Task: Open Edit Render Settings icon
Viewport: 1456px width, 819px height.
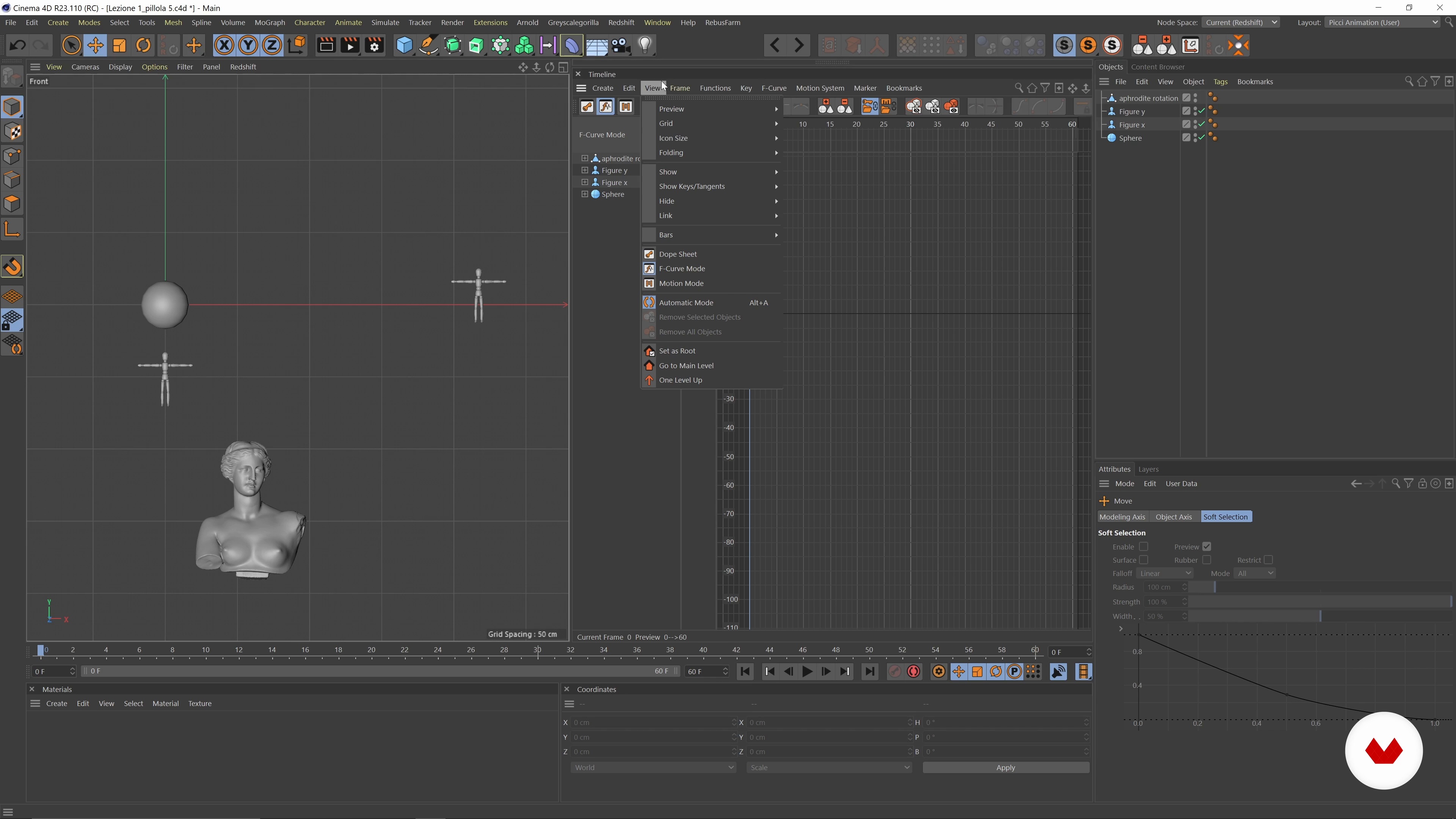Action: tap(374, 45)
